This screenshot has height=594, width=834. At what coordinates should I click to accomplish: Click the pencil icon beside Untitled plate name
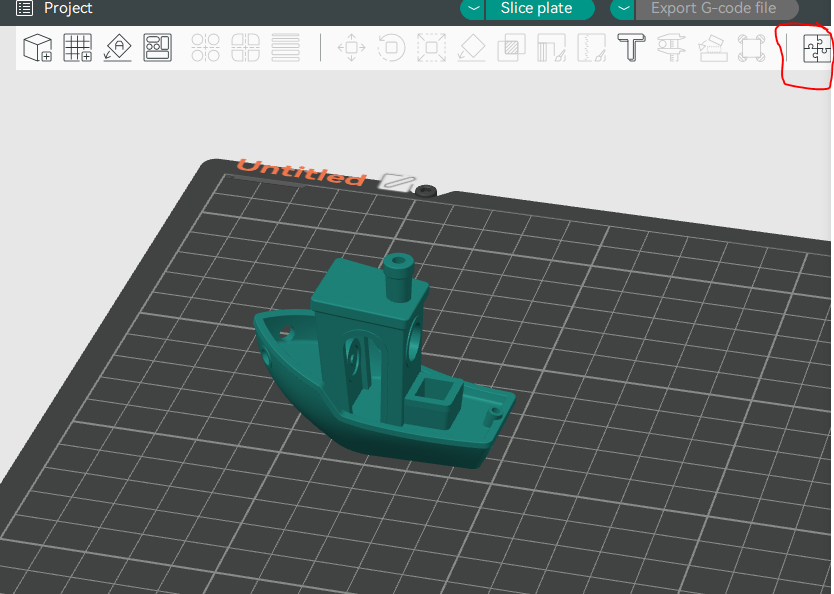tap(397, 183)
